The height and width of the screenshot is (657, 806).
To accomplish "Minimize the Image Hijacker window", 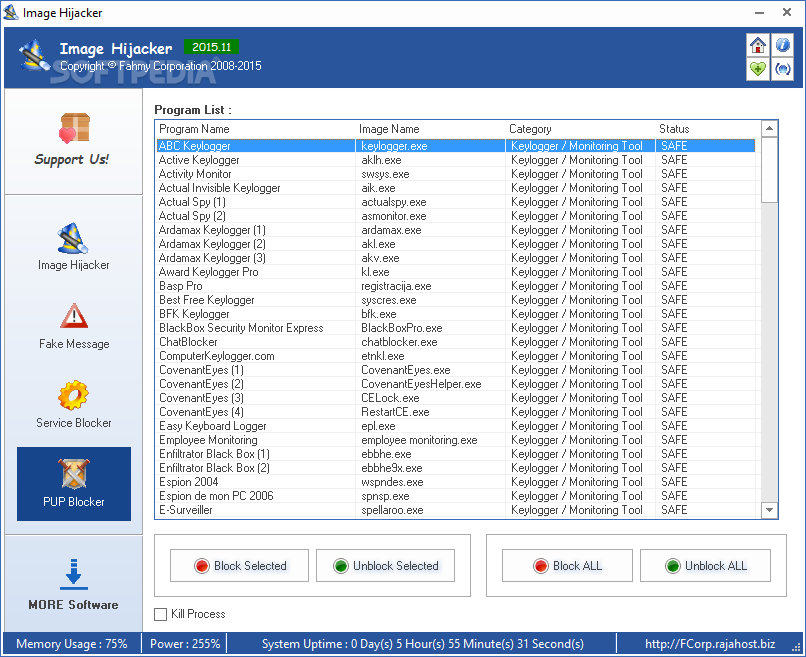I will pos(759,12).
